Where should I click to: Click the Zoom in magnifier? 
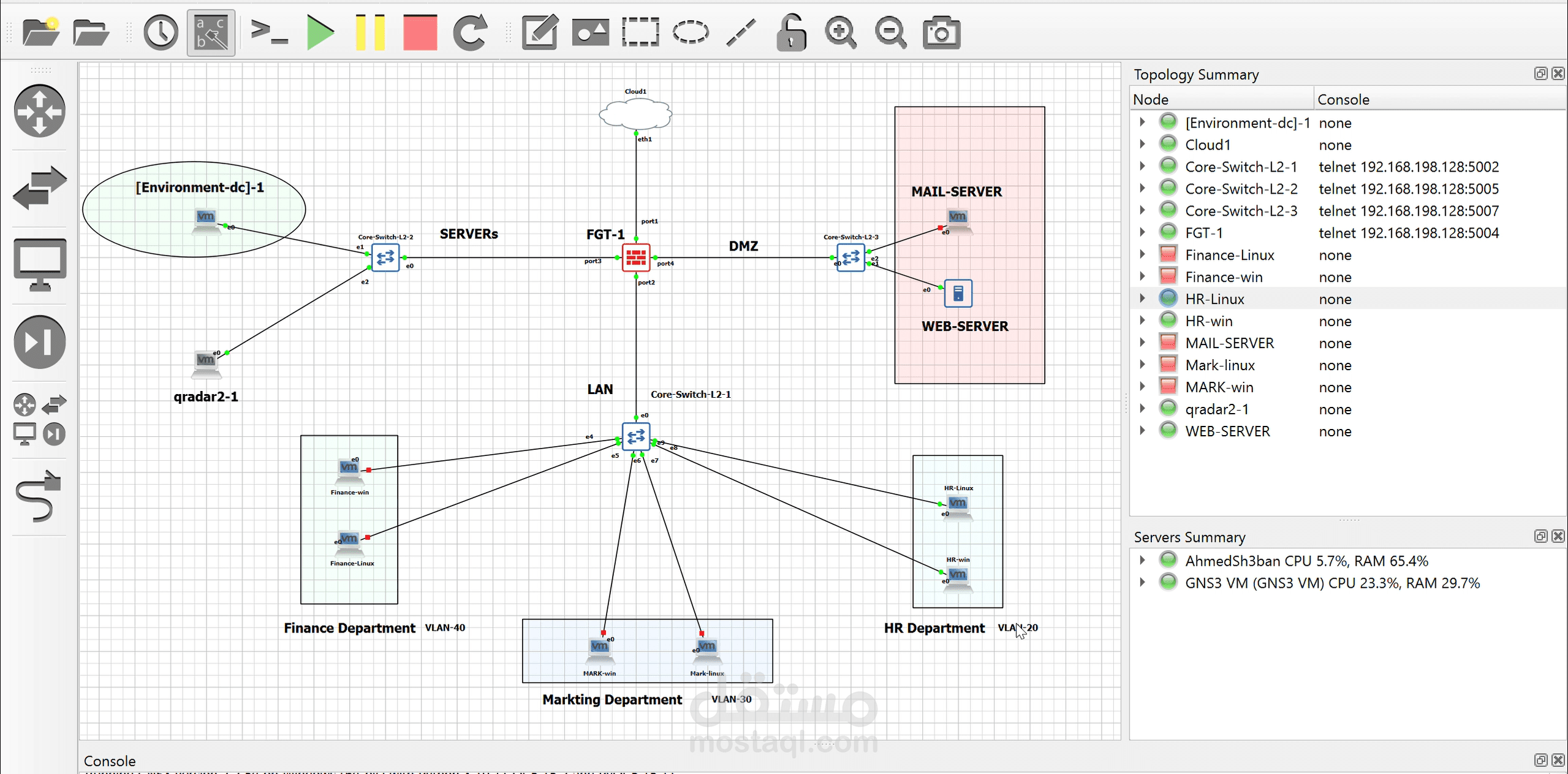pyautogui.click(x=841, y=32)
